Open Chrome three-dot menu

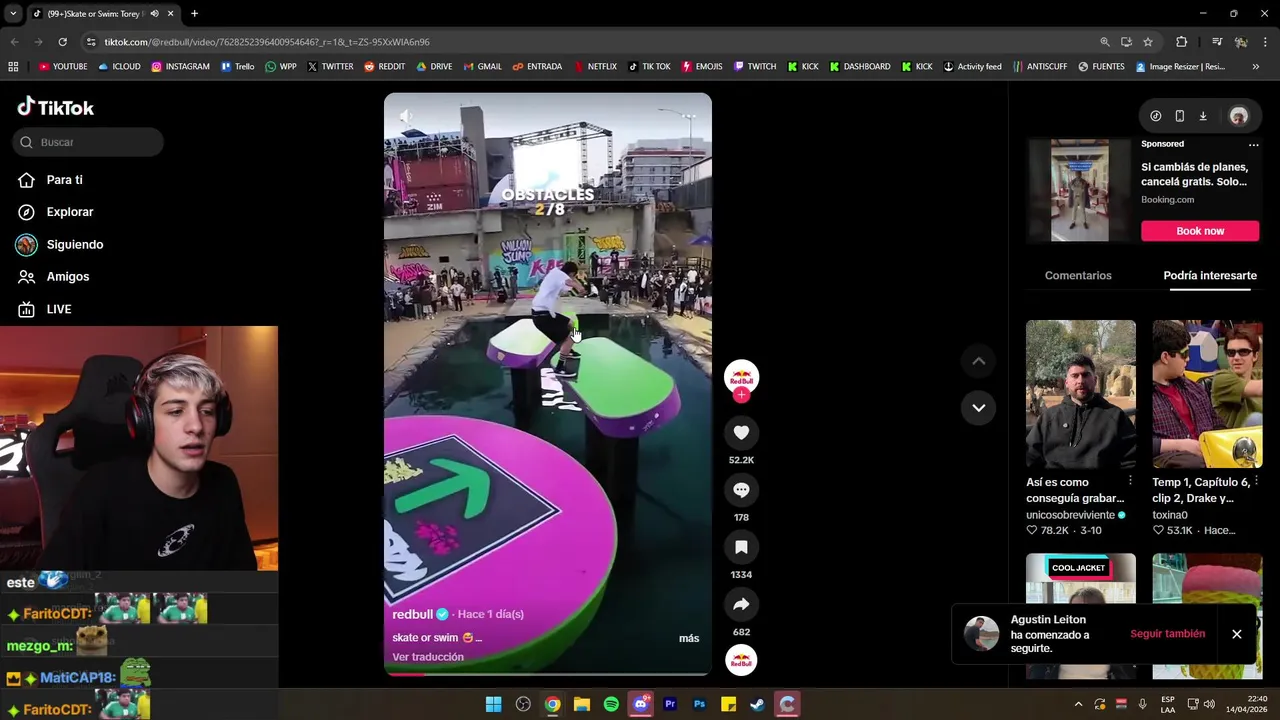point(1265,42)
